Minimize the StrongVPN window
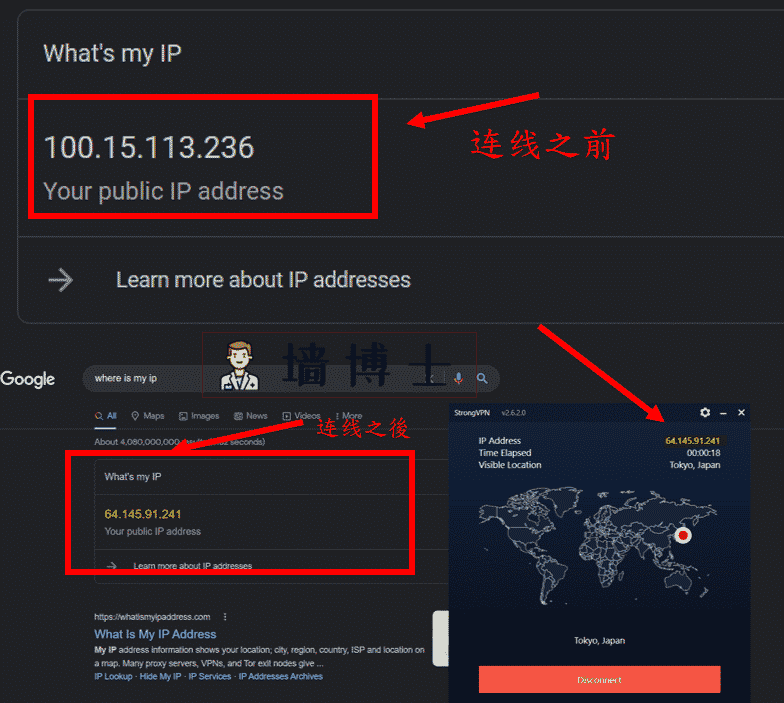The height and width of the screenshot is (703, 784). click(x=723, y=413)
